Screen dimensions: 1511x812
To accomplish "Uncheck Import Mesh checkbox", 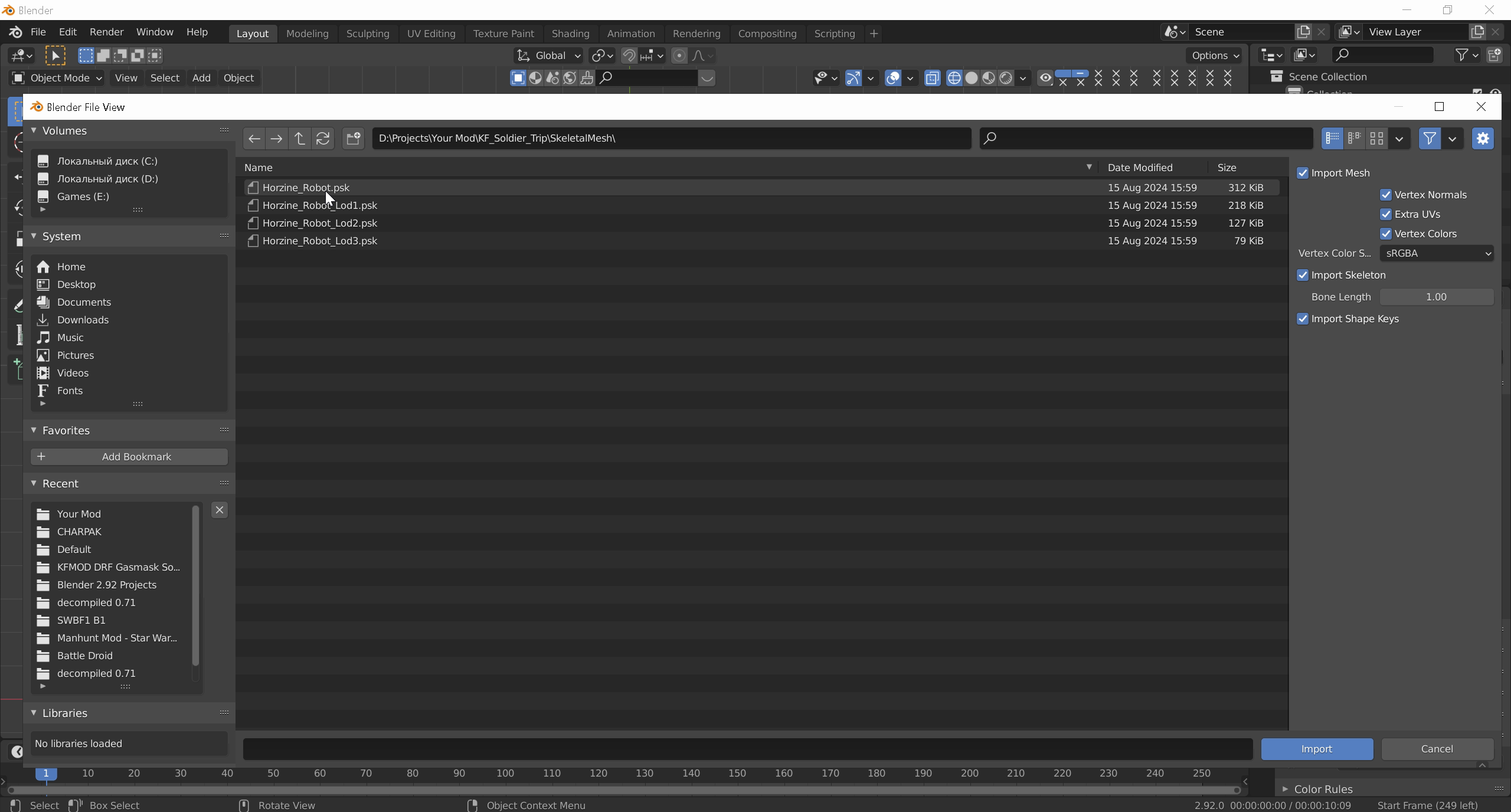I will pos(1303,173).
